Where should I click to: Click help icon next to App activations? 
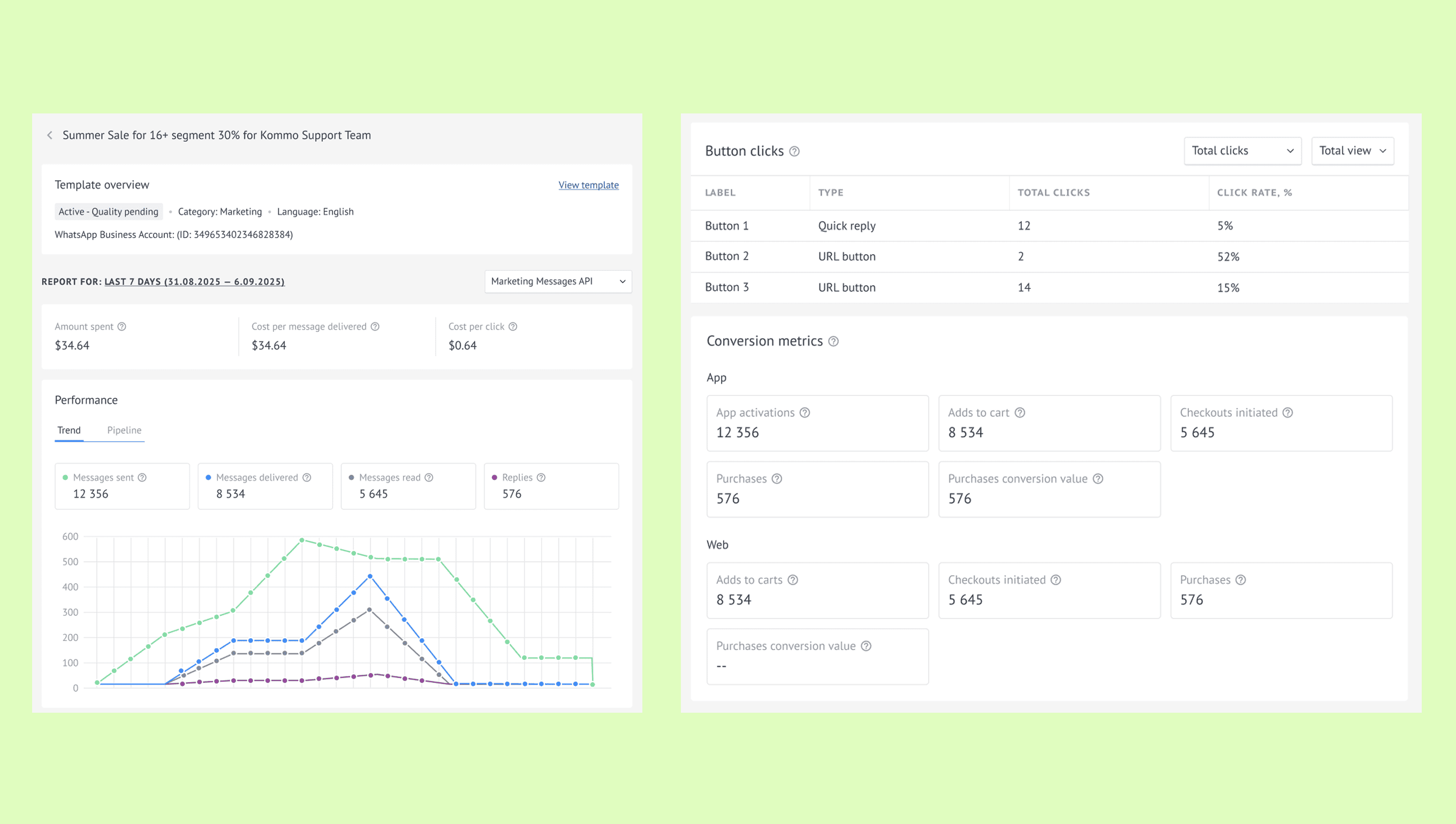[805, 413]
